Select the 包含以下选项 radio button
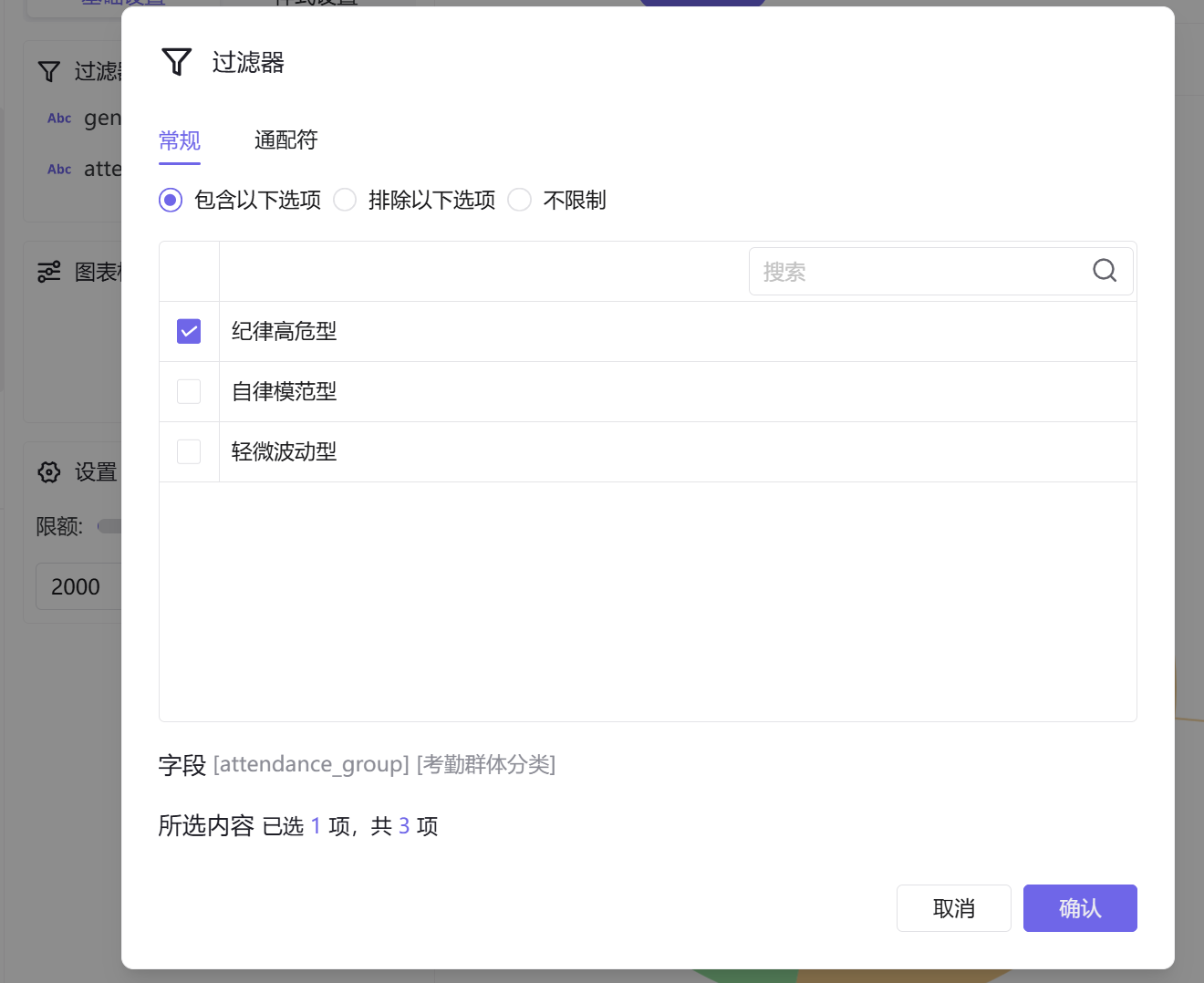This screenshot has height=983, width=1204. (x=171, y=200)
